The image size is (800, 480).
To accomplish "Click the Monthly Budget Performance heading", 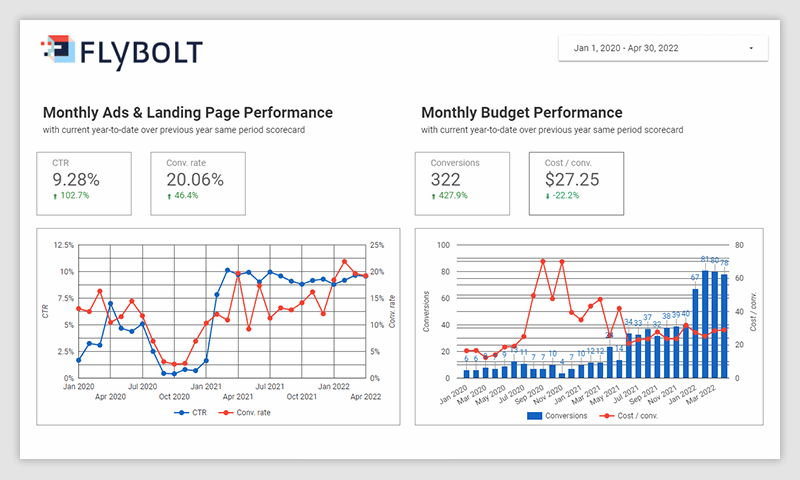I will coord(521,112).
